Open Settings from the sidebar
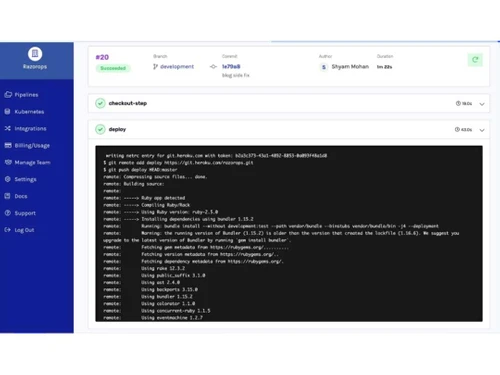 25,179
